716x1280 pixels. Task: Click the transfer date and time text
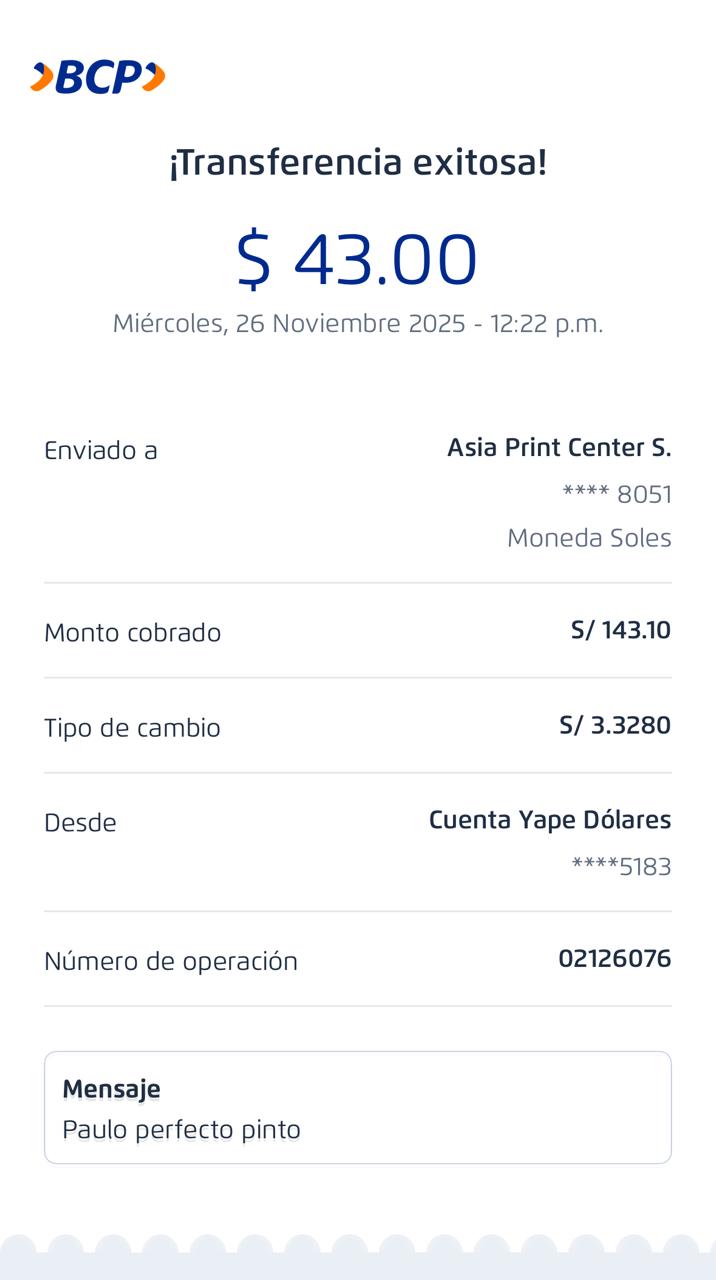tap(358, 324)
